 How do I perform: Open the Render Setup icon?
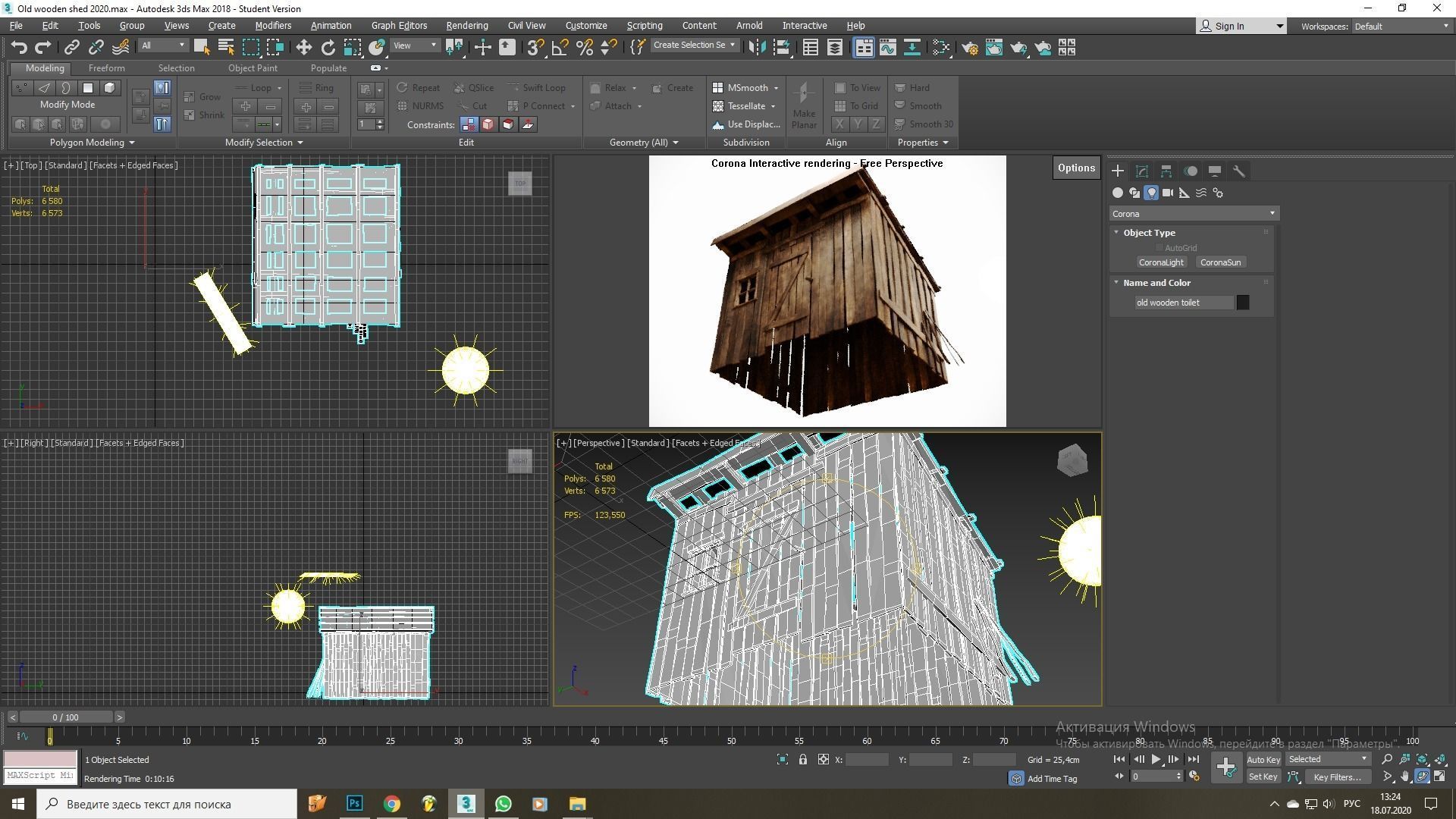(969, 48)
